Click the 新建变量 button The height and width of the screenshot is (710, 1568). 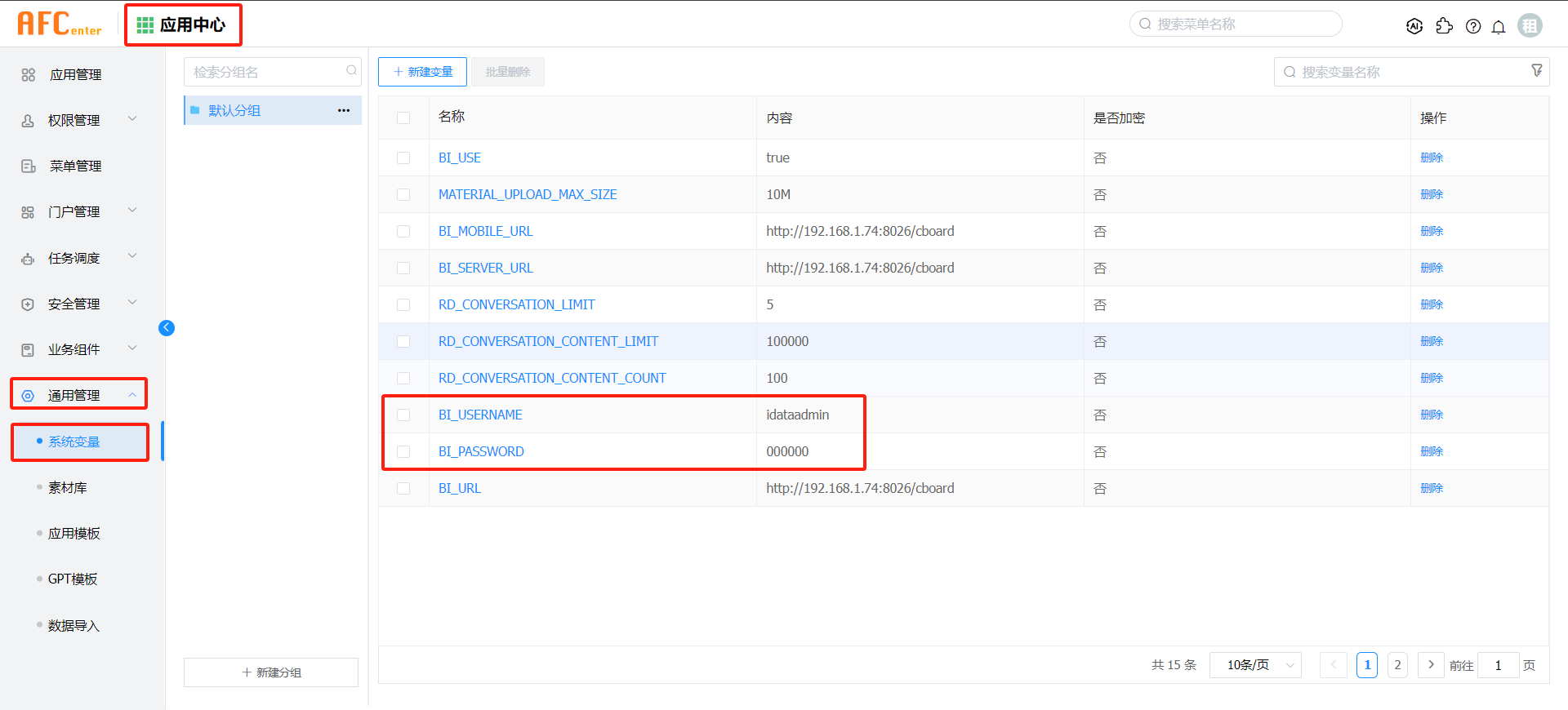(x=422, y=72)
